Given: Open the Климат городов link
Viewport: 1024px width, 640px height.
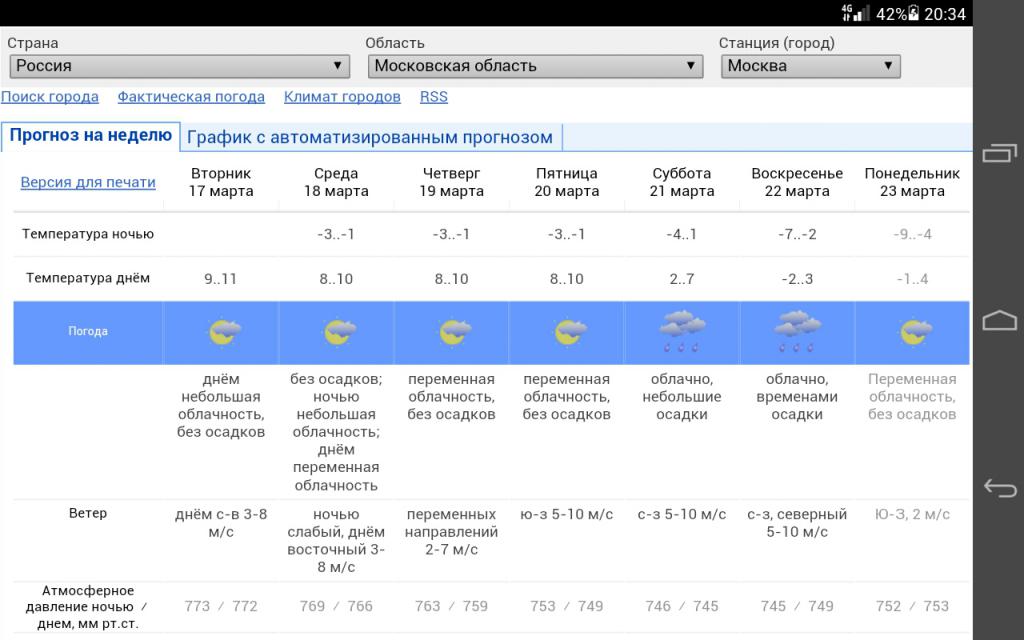Looking at the screenshot, I should pyautogui.click(x=342, y=97).
